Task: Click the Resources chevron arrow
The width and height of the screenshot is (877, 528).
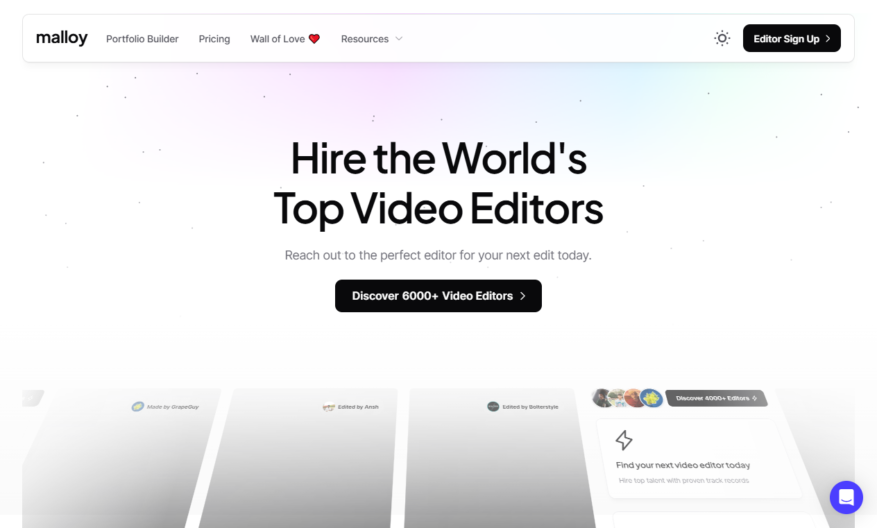Action: coord(399,39)
